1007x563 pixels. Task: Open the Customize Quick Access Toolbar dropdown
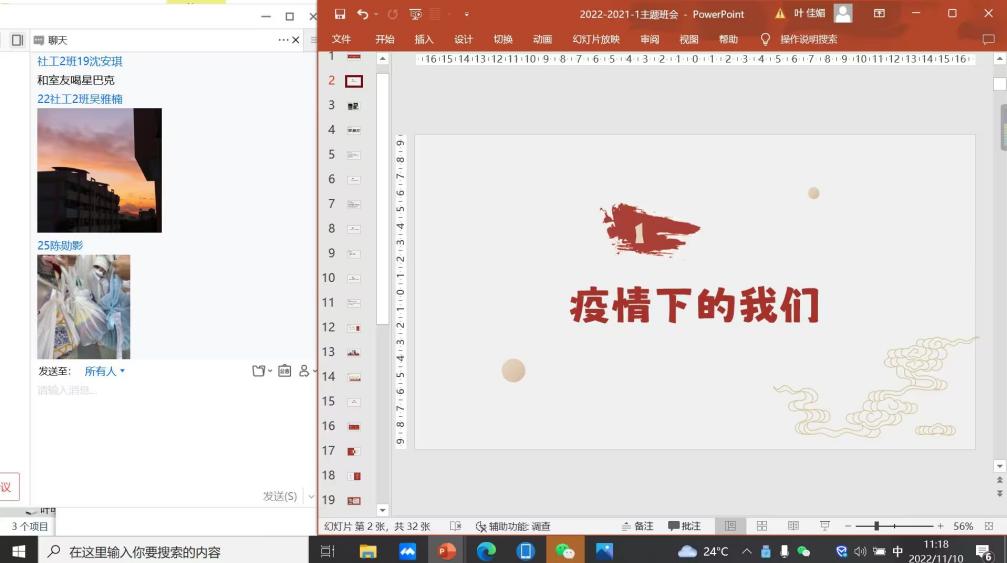(466, 14)
